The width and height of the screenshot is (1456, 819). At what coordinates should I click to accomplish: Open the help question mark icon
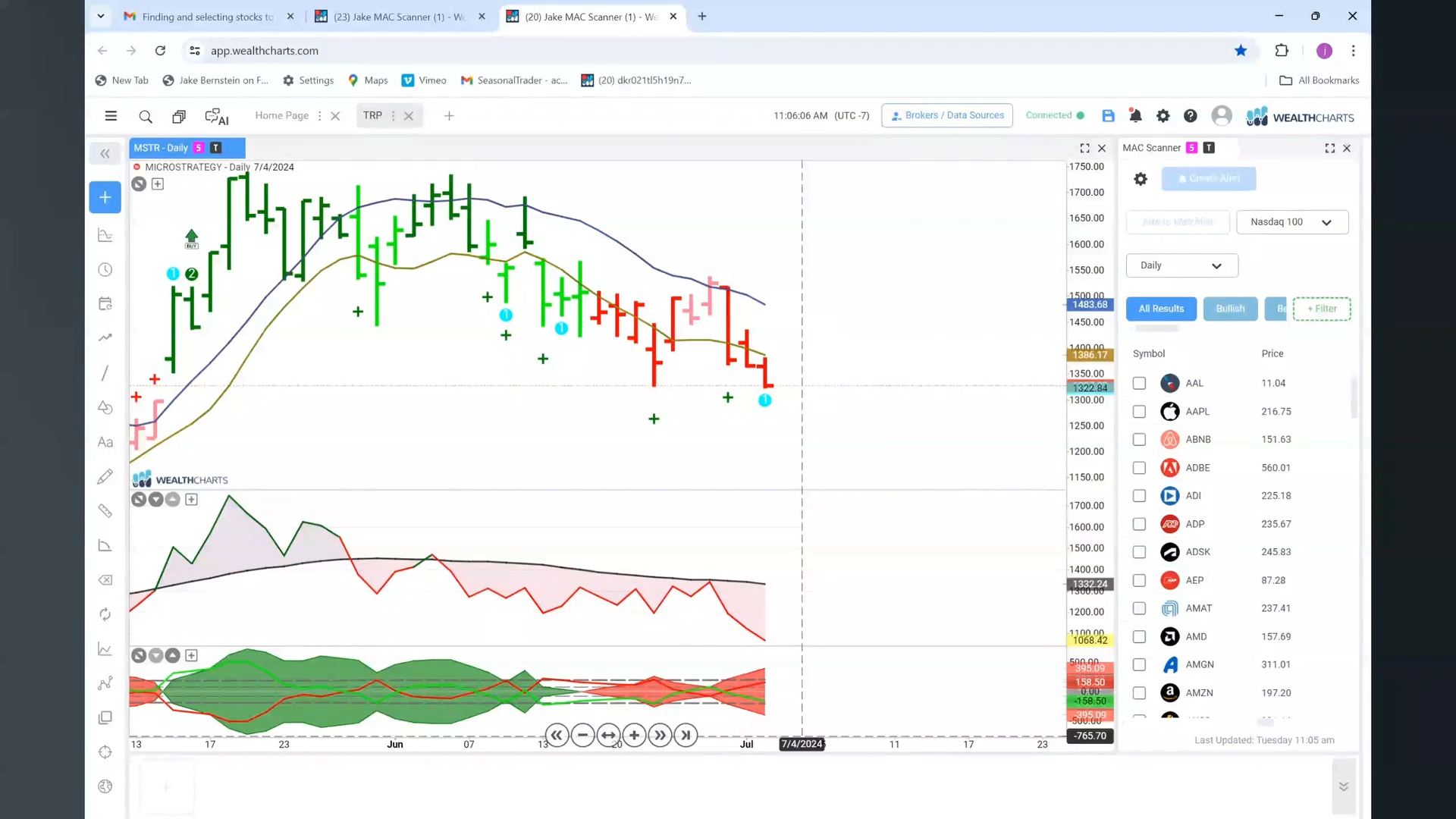point(1191,116)
